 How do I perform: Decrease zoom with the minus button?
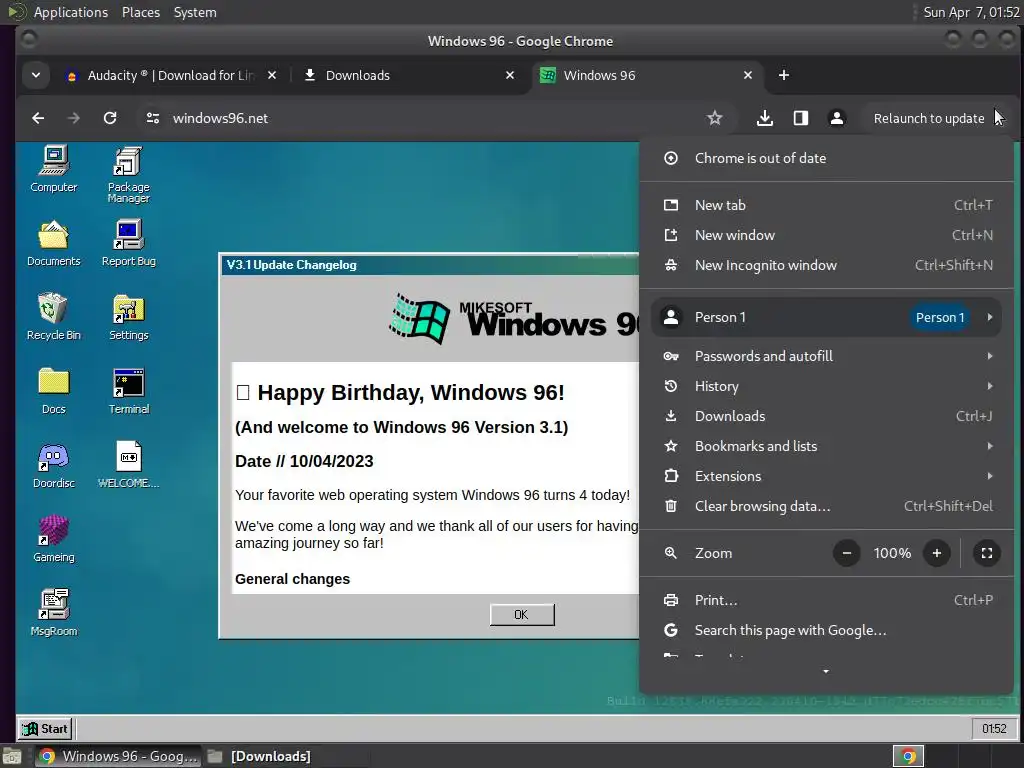pos(846,553)
